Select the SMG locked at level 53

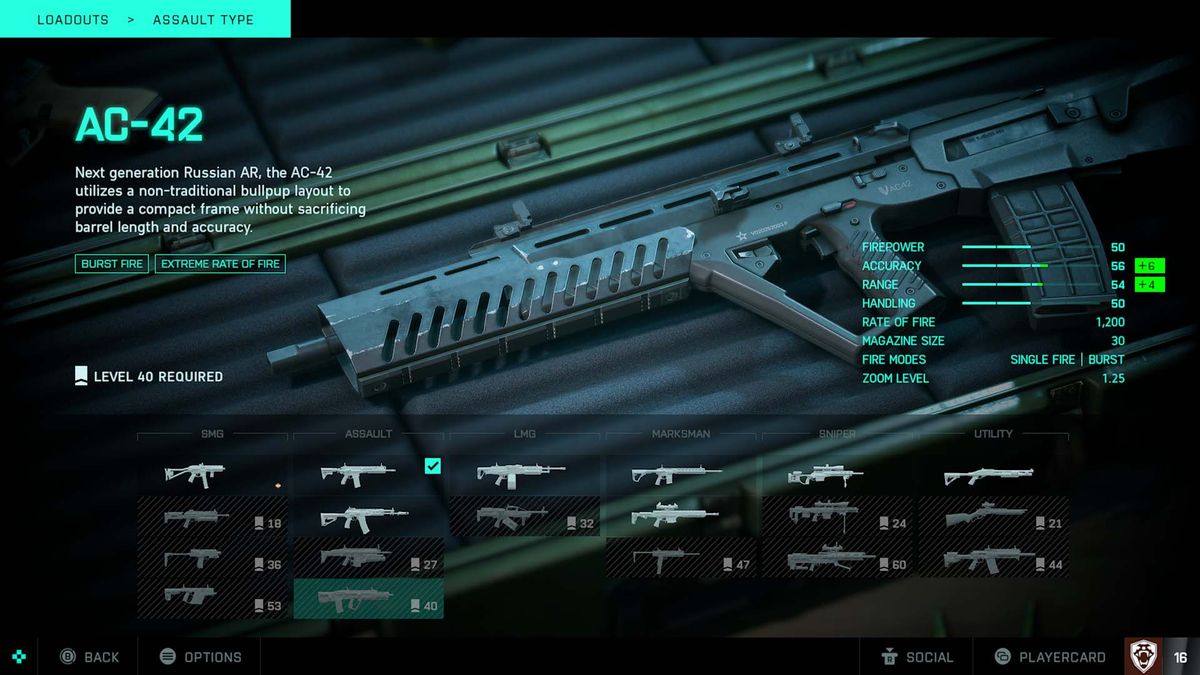pyautogui.click(x=213, y=598)
